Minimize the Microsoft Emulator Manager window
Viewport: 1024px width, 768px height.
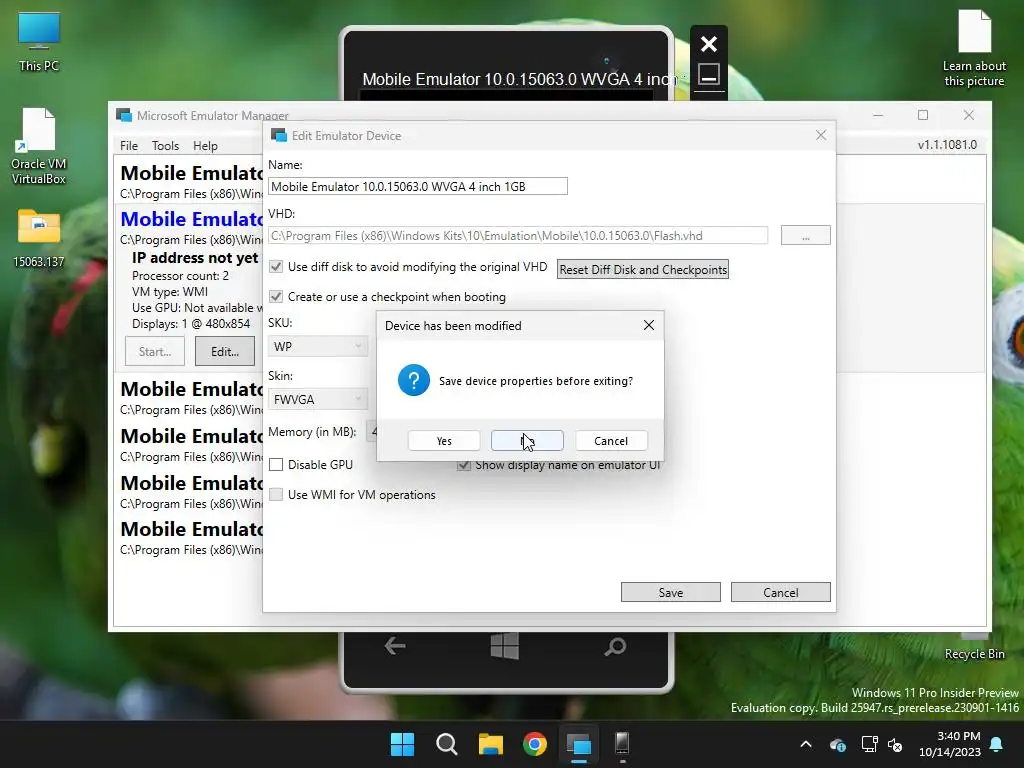[x=878, y=115]
